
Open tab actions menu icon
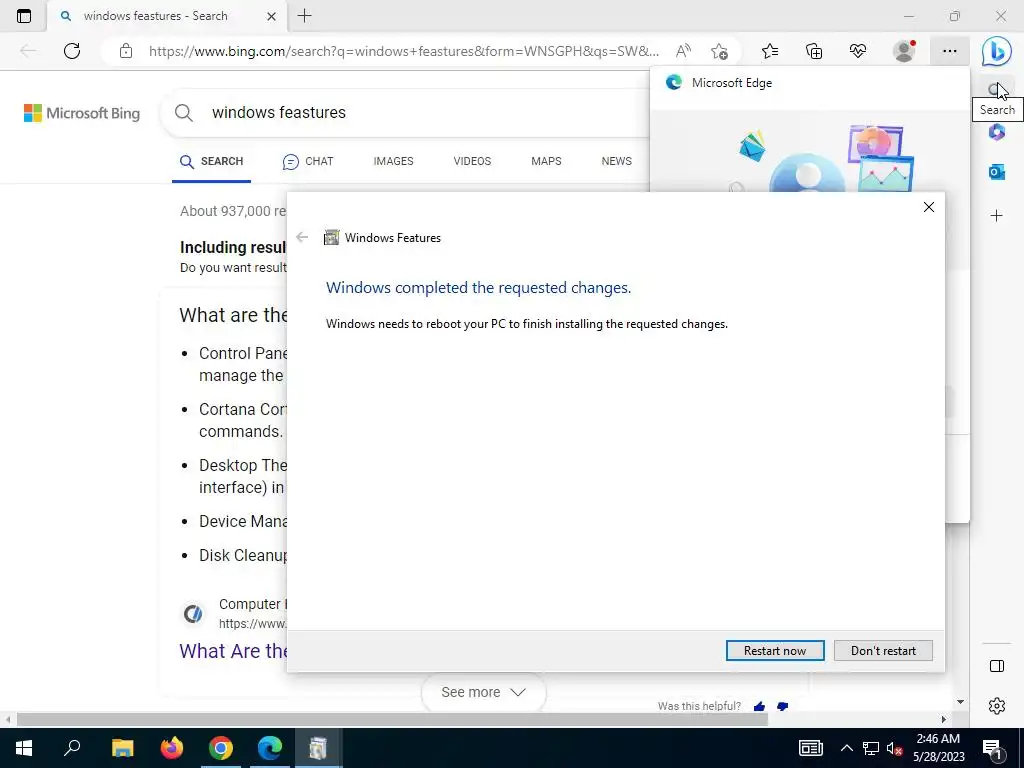coord(24,16)
